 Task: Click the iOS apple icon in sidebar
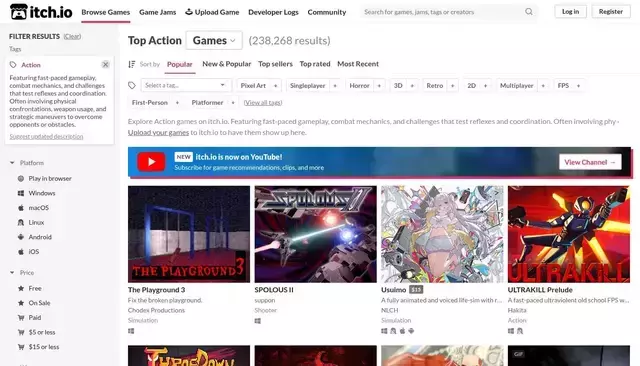pyautogui.click(x=21, y=252)
